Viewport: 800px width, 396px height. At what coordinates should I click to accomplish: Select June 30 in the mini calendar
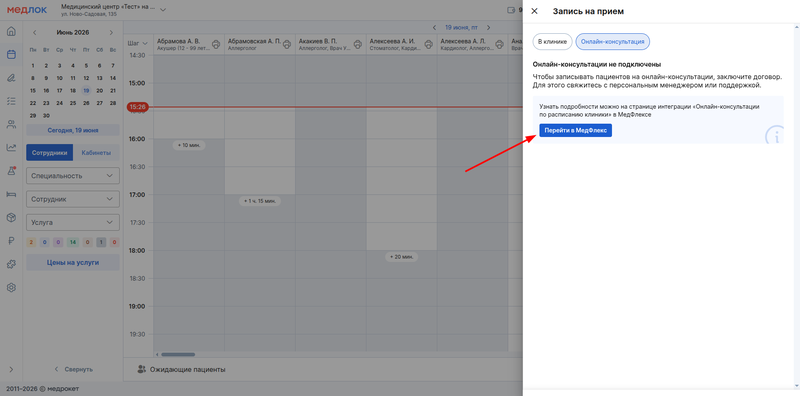point(46,116)
